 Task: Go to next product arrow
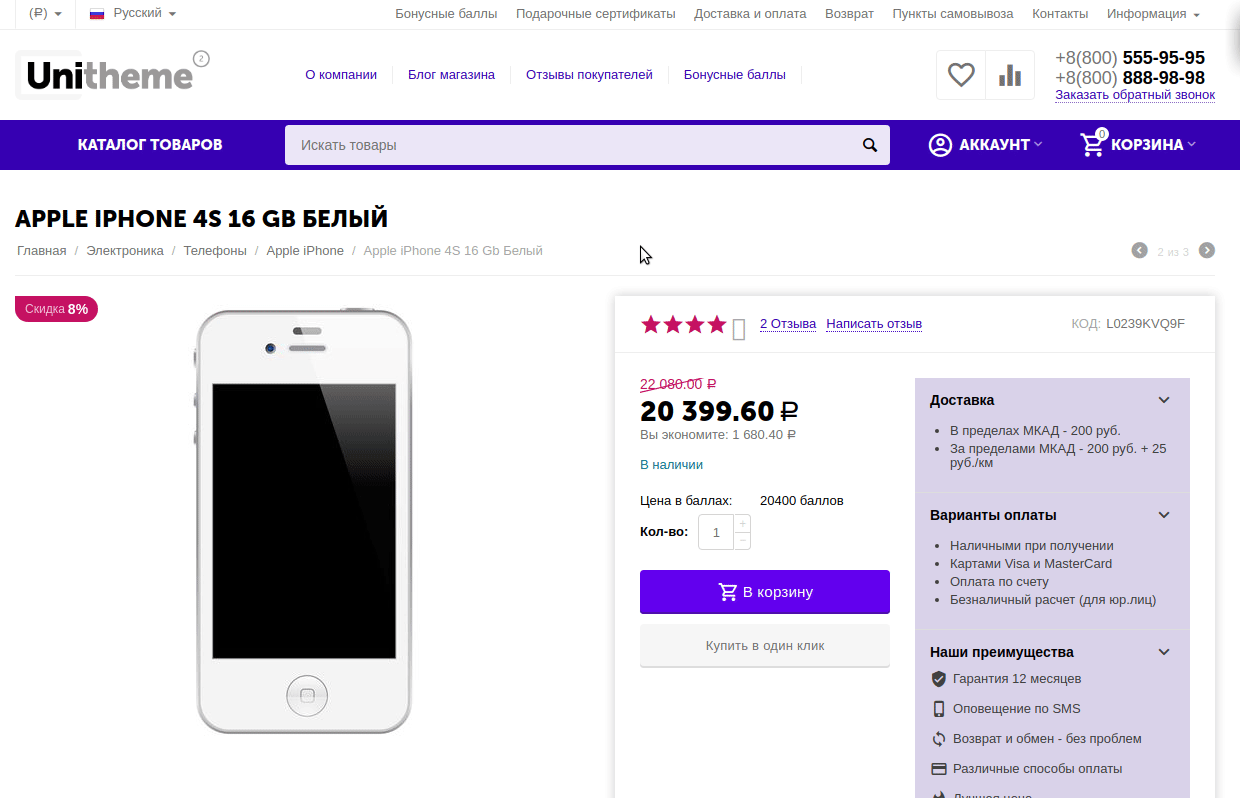[1207, 250]
